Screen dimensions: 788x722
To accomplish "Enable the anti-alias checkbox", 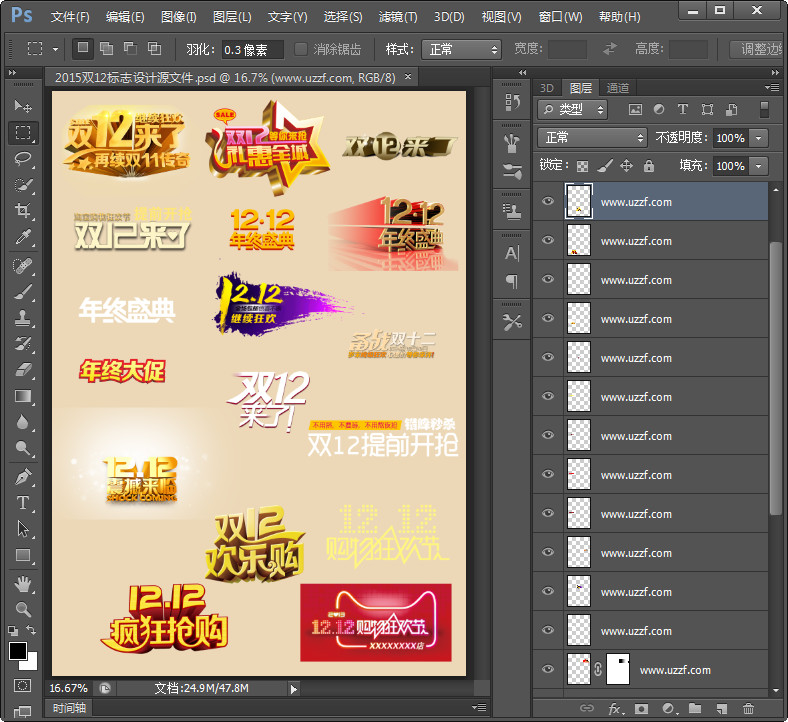I will click(302, 49).
